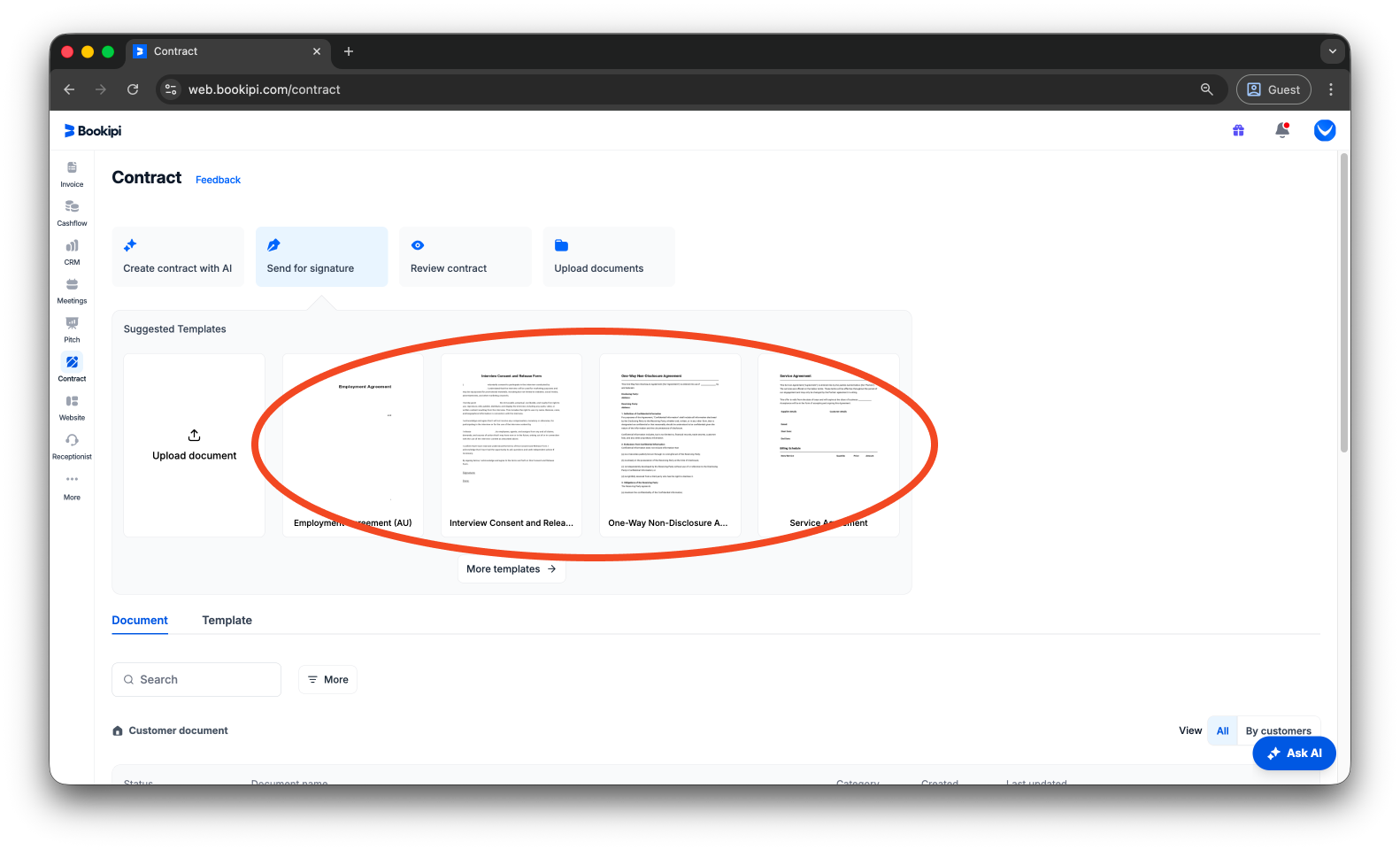The width and height of the screenshot is (1400, 850).
Task: Open the Guest profile button
Action: pos(1273,89)
